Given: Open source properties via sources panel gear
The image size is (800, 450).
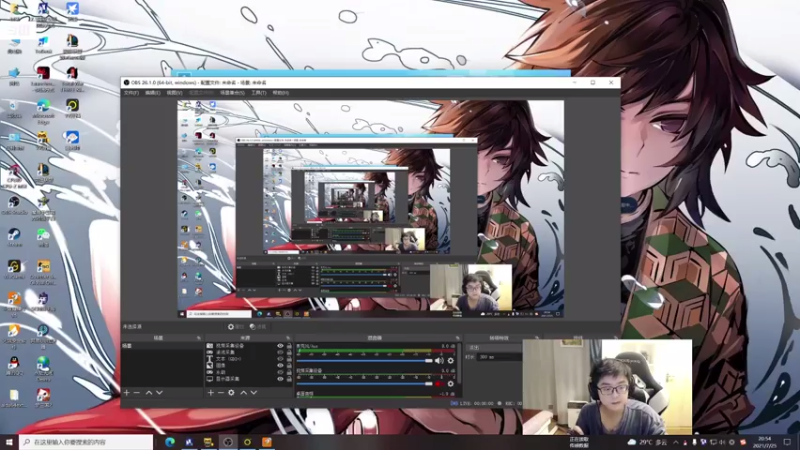Looking at the screenshot, I should [231, 393].
